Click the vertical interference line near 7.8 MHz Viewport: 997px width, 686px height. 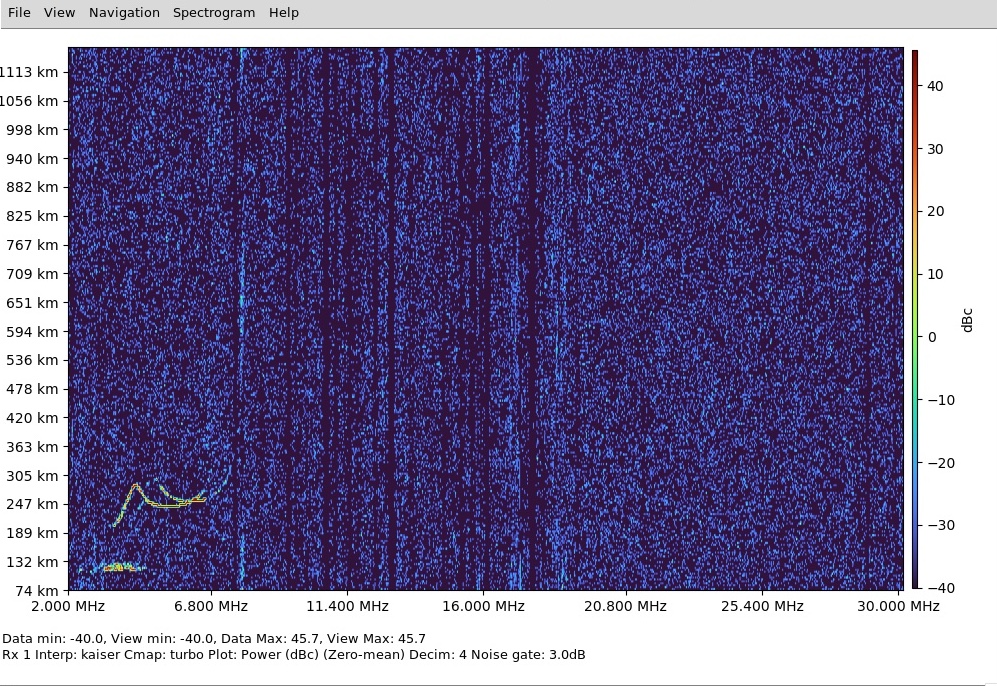(242, 318)
